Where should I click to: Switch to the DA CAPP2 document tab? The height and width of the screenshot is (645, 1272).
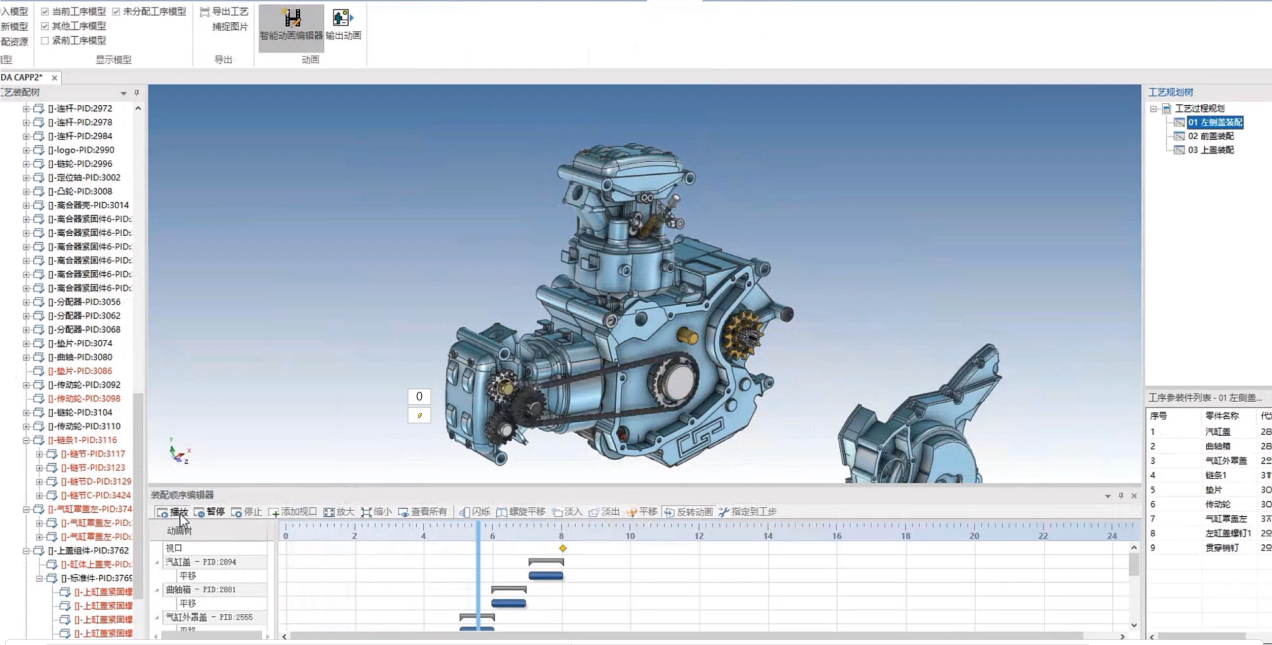pos(20,78)
